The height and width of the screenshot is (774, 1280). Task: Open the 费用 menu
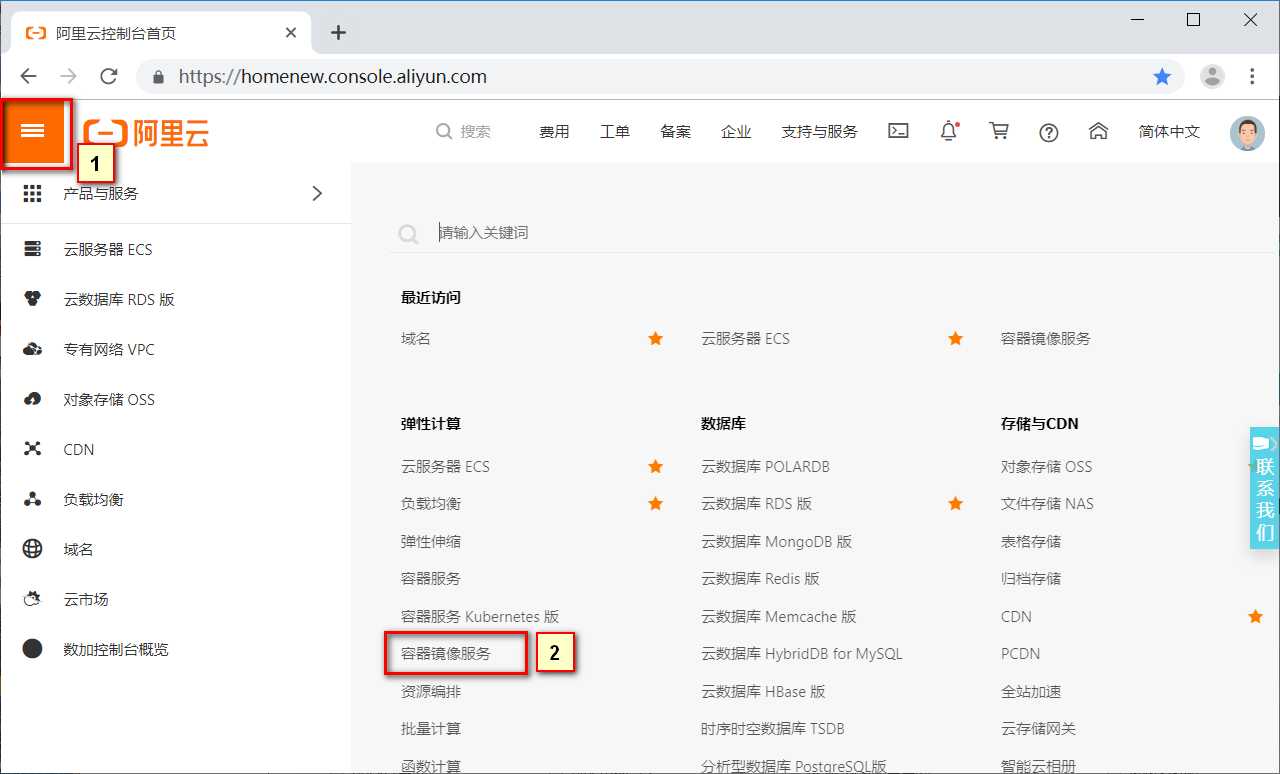point(554,131)
